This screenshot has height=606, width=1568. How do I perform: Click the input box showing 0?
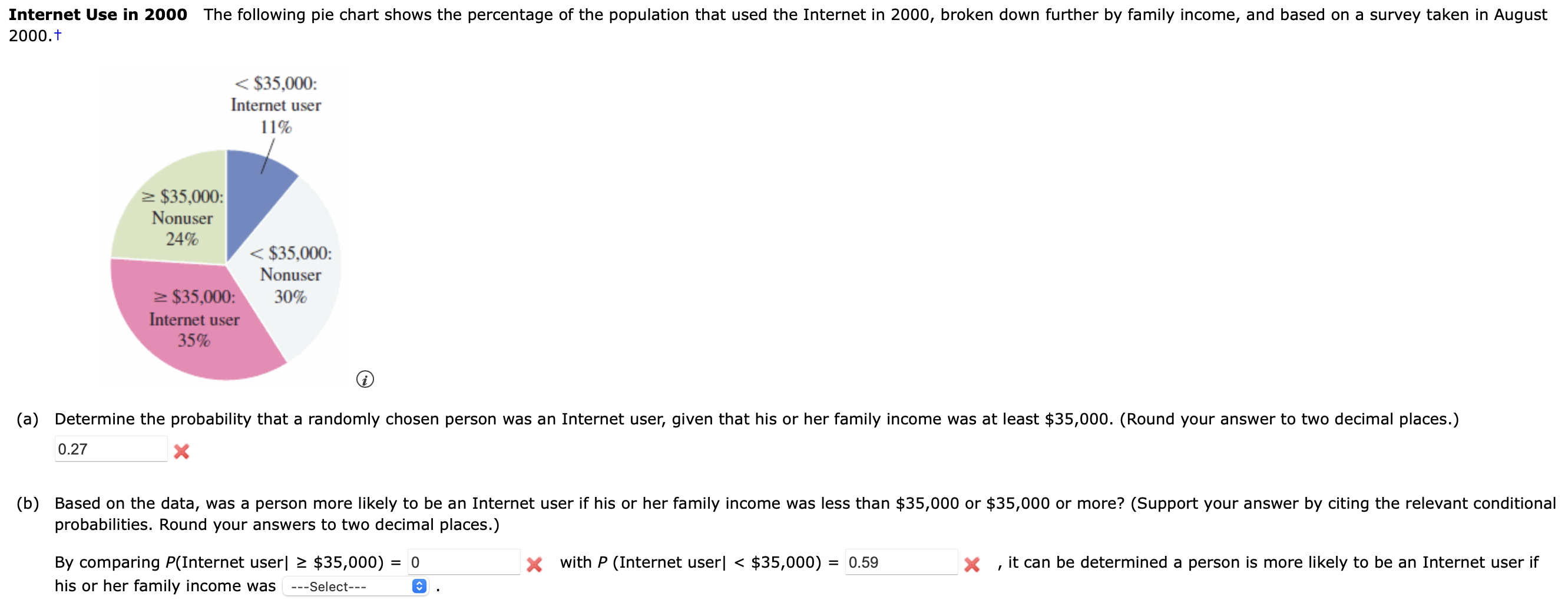point(462,562)
